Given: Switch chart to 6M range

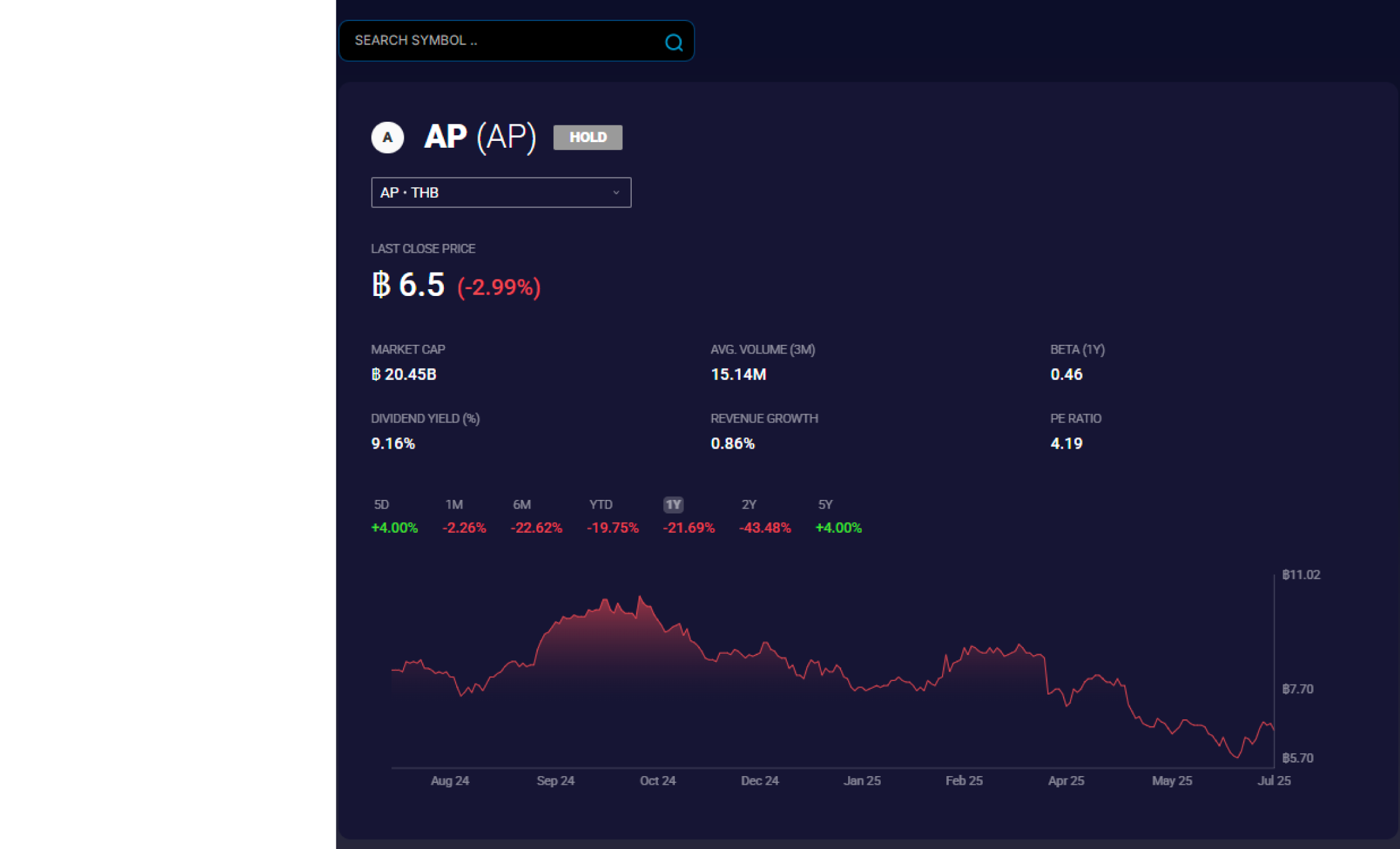Looking at the screenshot, I should pos(522,505).
